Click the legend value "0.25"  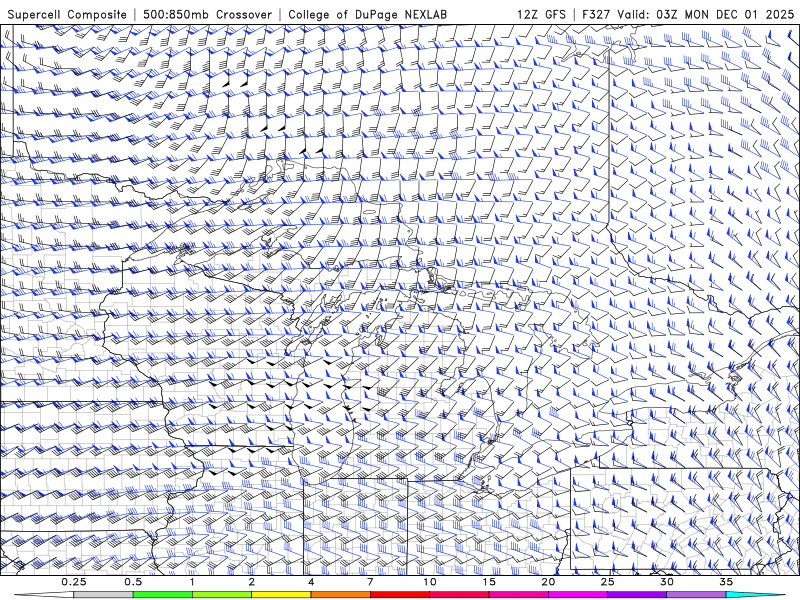(73, 582)
